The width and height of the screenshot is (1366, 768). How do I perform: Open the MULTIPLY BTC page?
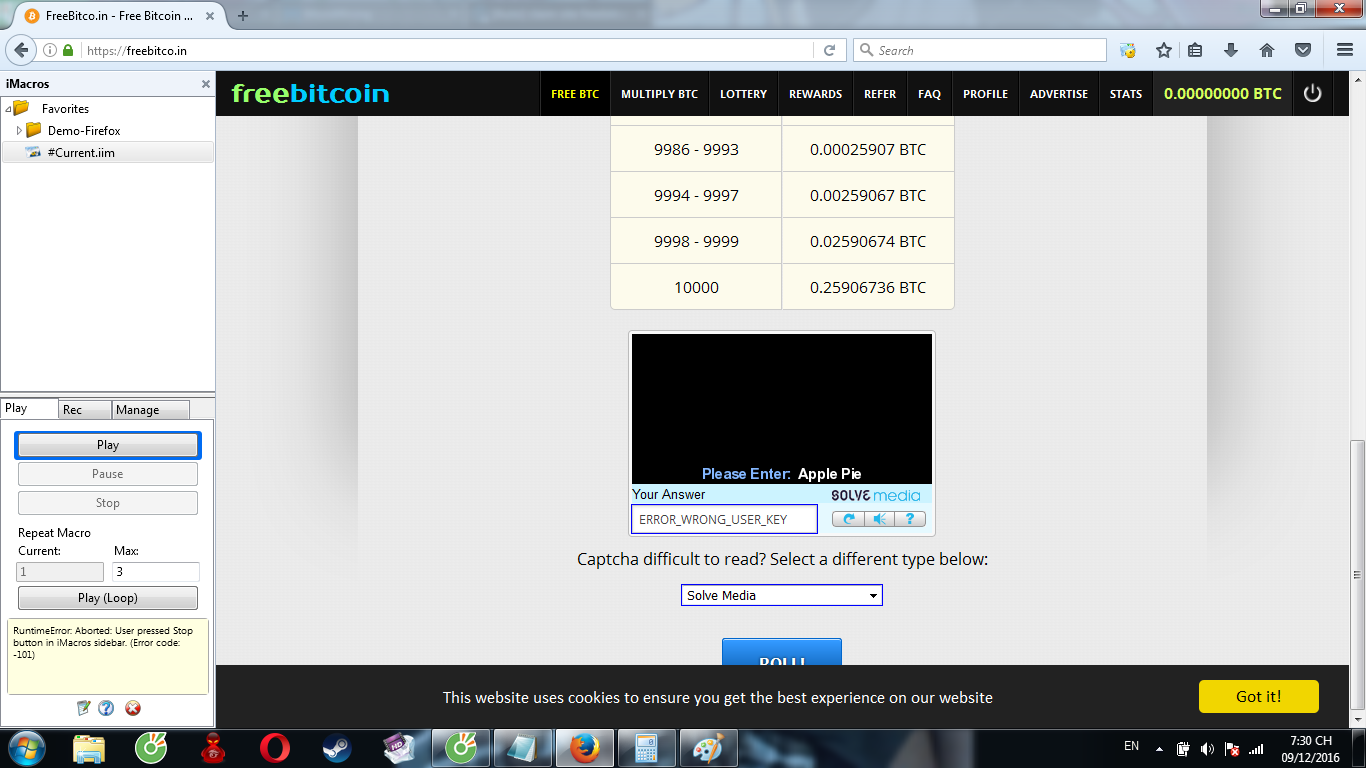click(660, 94)
